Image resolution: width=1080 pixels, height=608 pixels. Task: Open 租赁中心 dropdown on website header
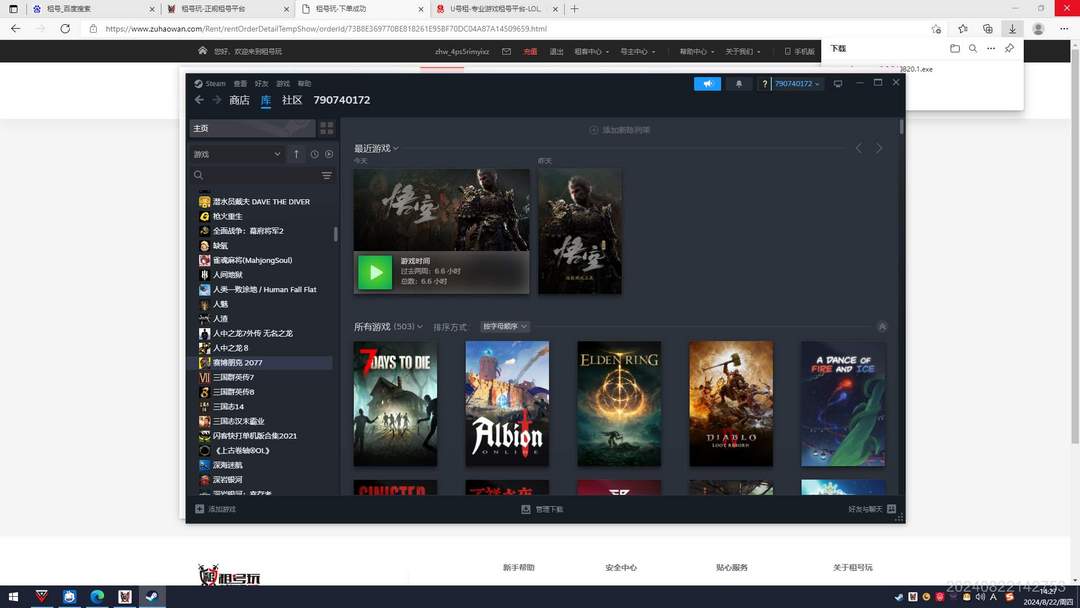[592, 52]
